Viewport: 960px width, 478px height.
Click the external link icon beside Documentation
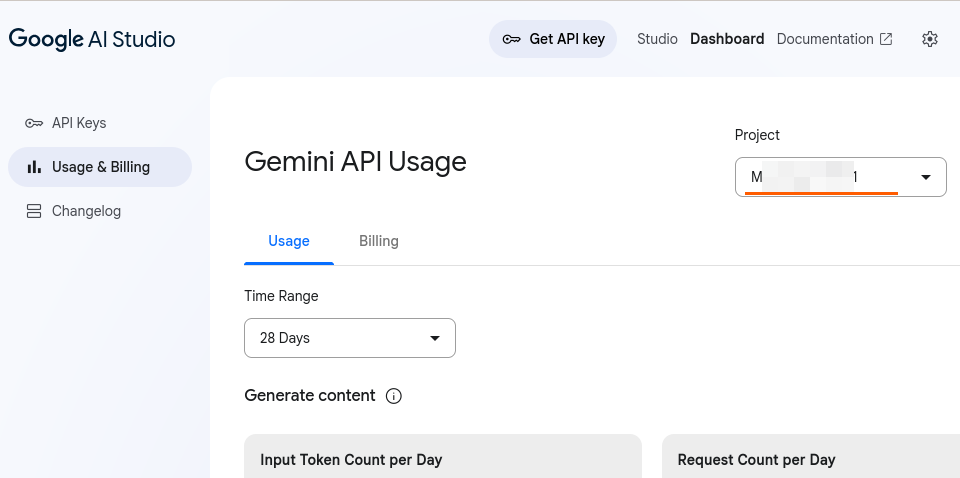coord(885,39)
